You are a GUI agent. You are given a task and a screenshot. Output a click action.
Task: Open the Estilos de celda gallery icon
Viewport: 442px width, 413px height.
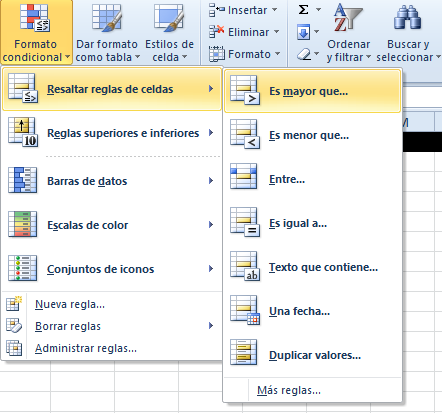coord(169,18)
